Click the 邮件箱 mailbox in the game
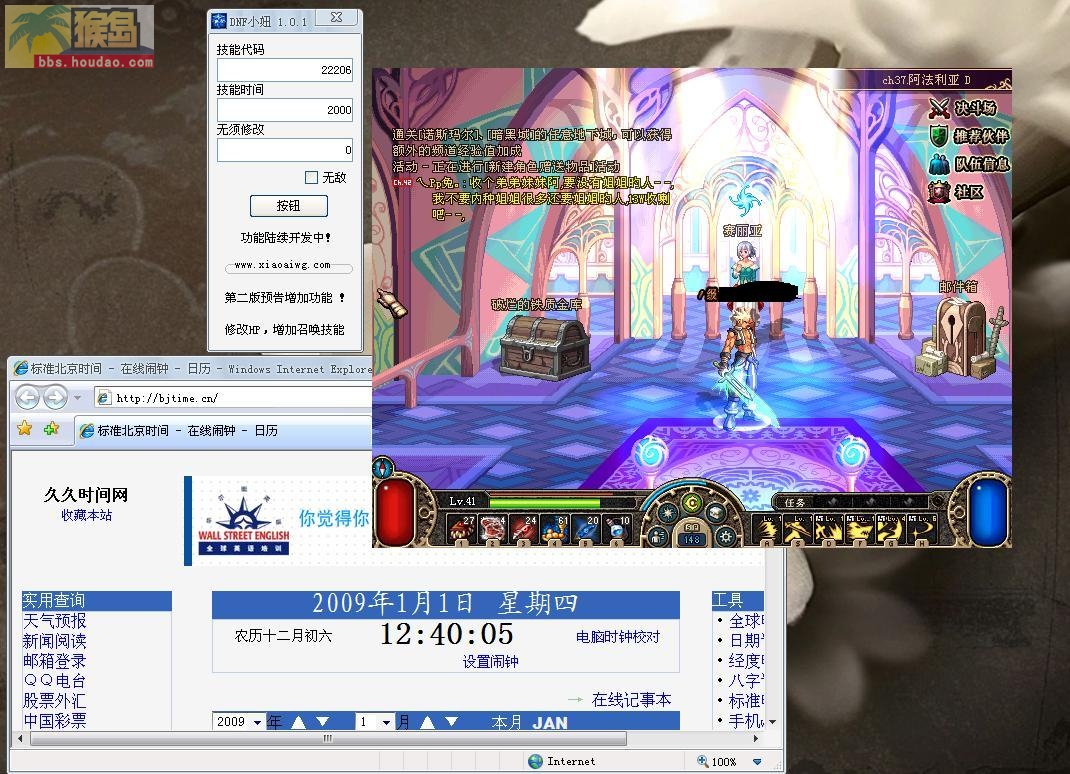This screenshot has width=1070, height=774. pyautogui.click(x=960, y=338)
